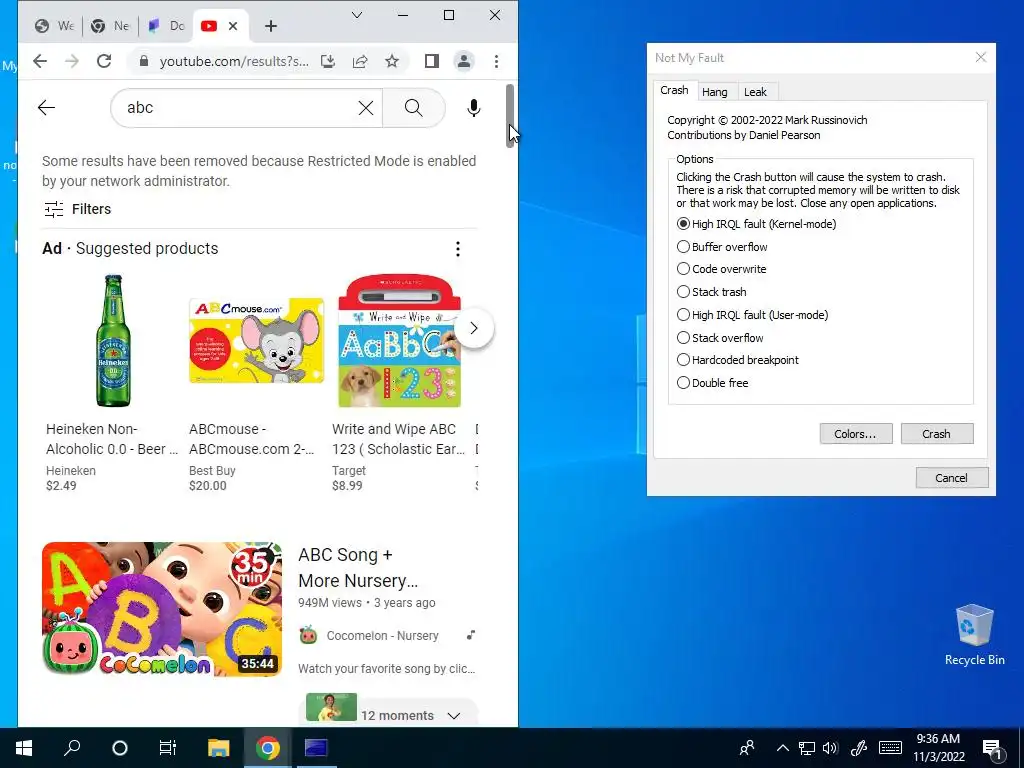The width and height of the screenshot is (1024, 768).
Task: Go forward in Chrome browser history
Action: 72,61
